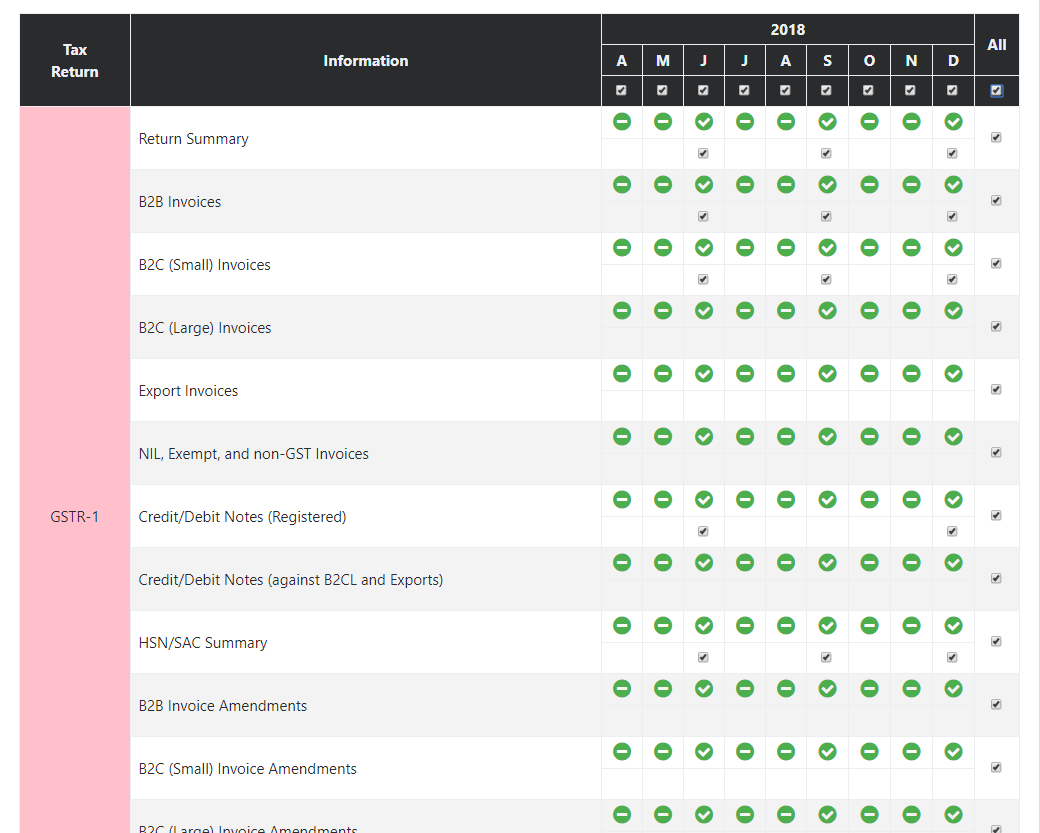This screenshot has height=833, width=1040.
Task: Uncheck September checkbox in HSN/SAC Summary row
Action: pos(826,658)
